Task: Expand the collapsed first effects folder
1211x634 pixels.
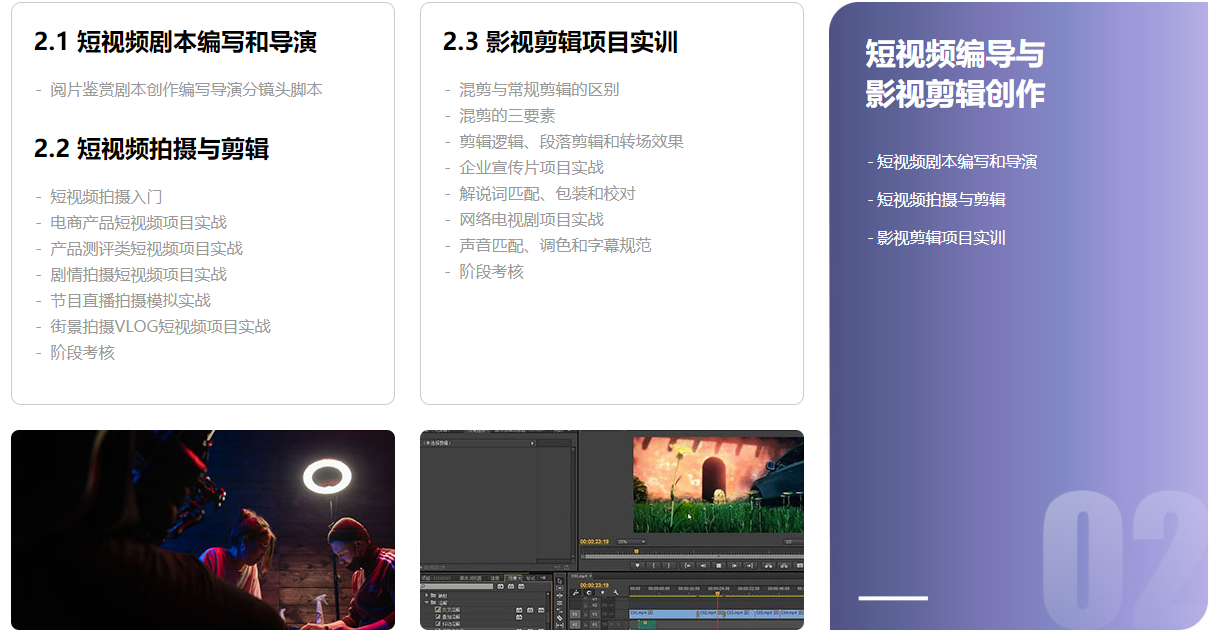Action: point(427,595)
